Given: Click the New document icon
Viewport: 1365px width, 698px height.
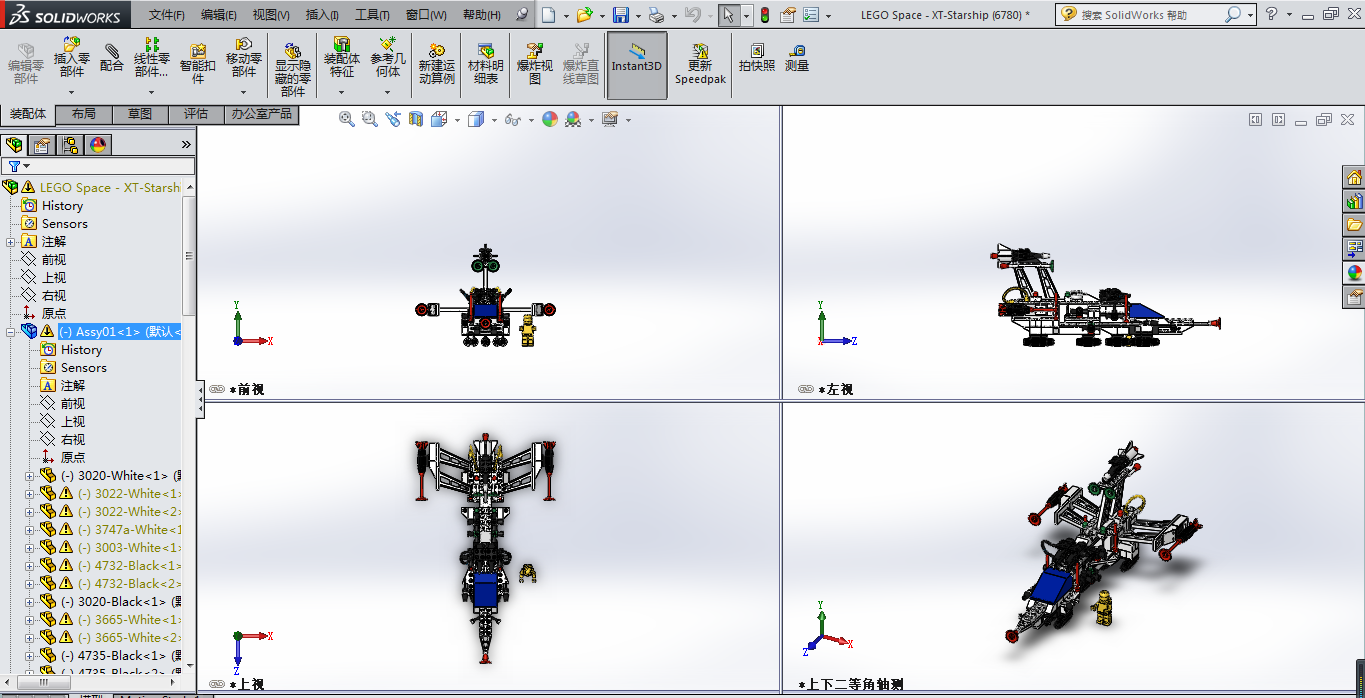Looking at the screenshot, I should pyautogui.click(x=548, y=15).
